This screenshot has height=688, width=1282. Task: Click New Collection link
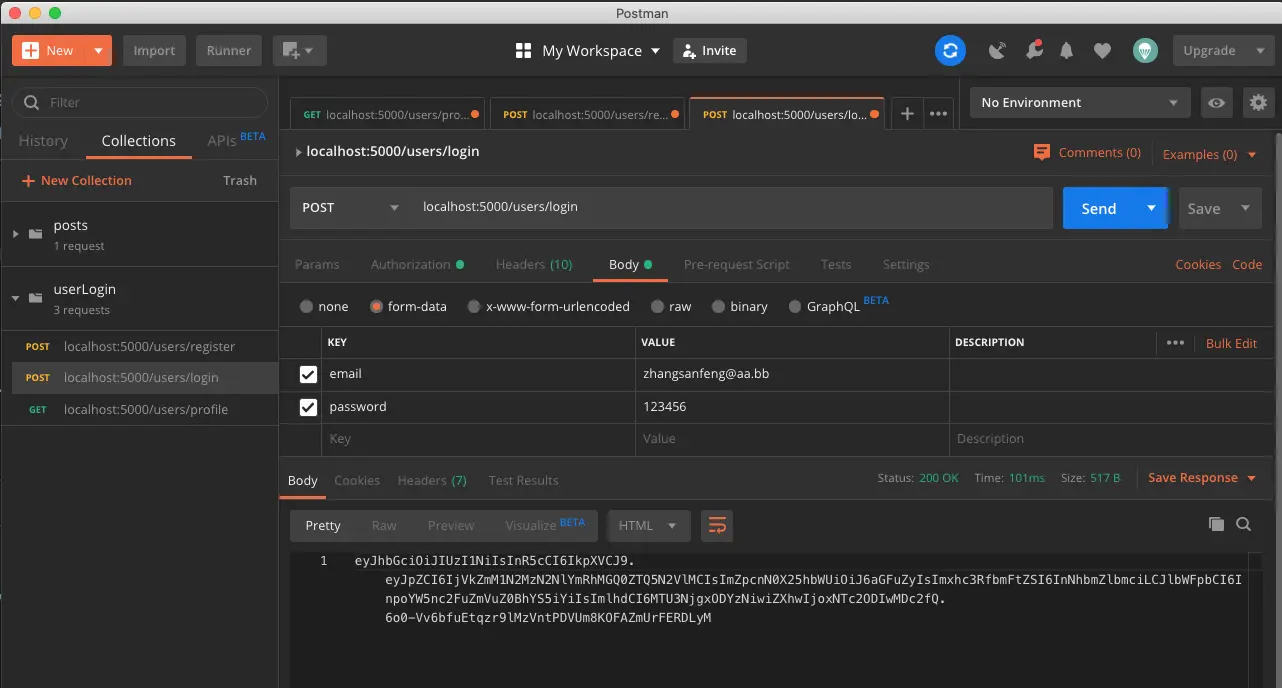(77, 180)
